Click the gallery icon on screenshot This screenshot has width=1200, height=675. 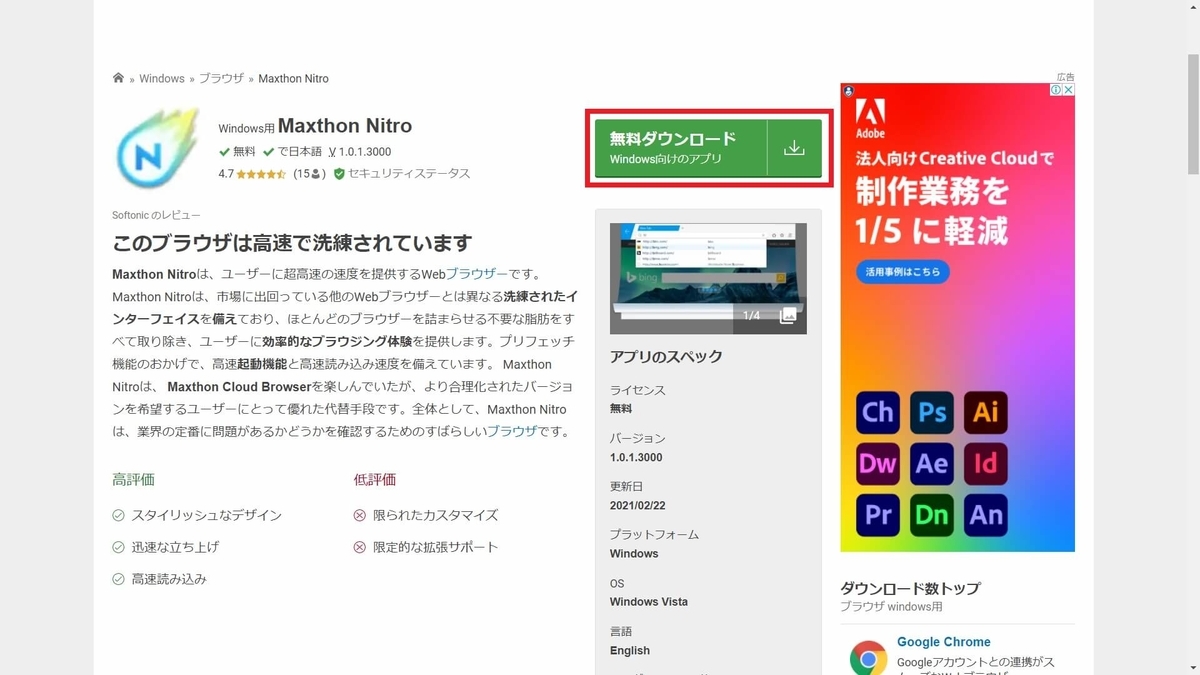click(x=788, y=315)
